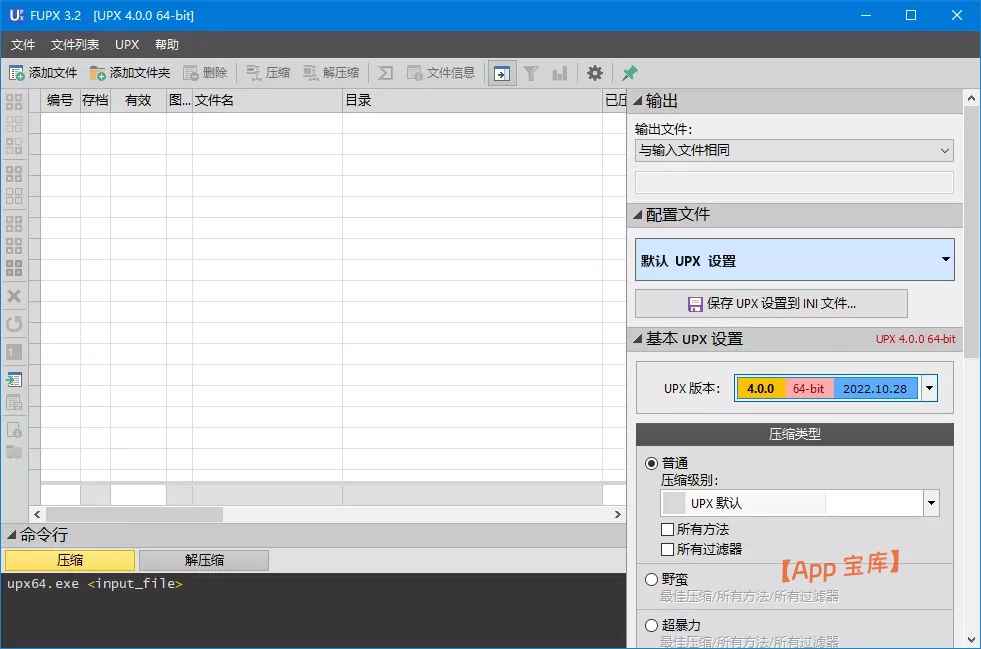Select the 野蛮 compression radio button
The image size is (981, 649).
point(652,579)
